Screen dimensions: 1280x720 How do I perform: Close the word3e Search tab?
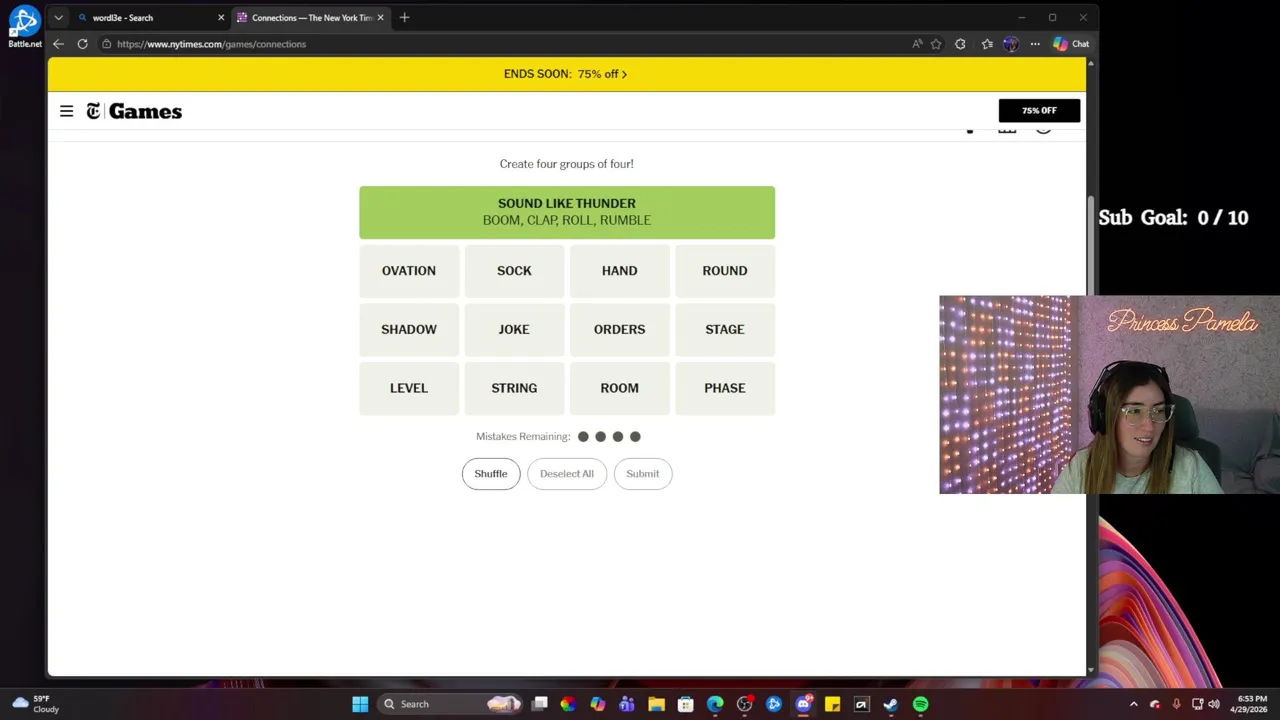[x=221, y=17]
